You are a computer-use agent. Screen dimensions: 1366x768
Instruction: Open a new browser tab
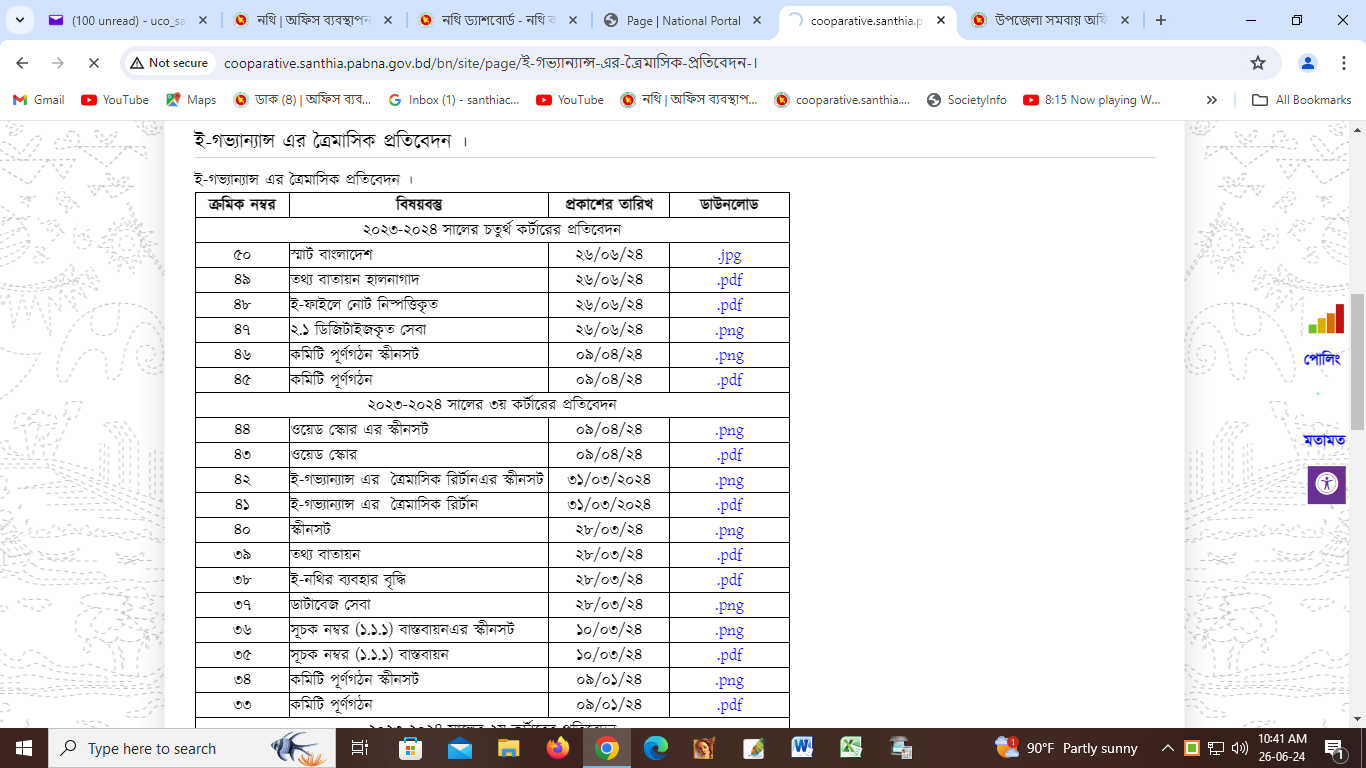[1160, 20]
